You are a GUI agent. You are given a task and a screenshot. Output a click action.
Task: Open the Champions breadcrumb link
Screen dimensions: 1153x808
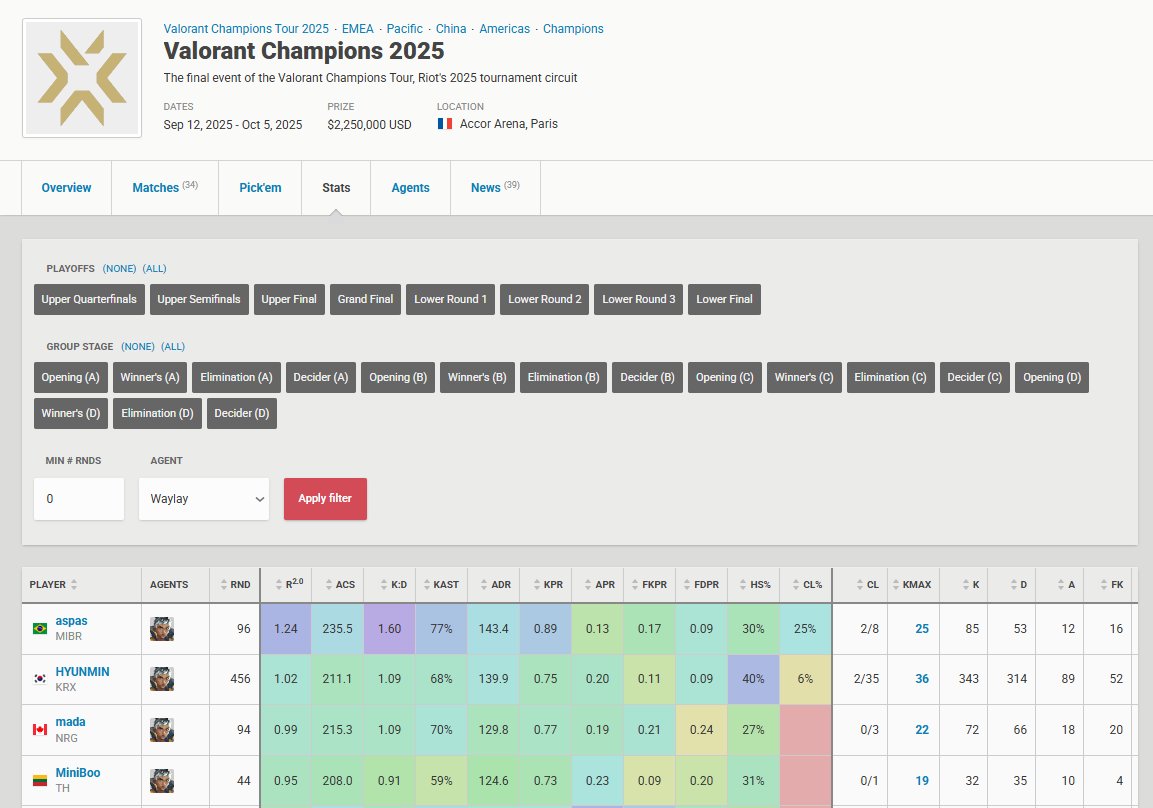[x=573, y=29]
